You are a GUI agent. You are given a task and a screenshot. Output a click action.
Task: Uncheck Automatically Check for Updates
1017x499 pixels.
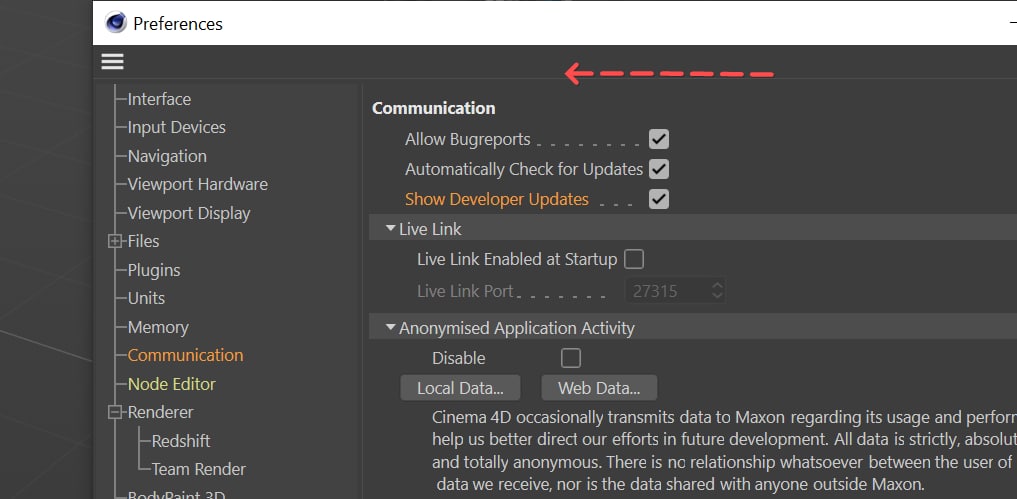659,169
